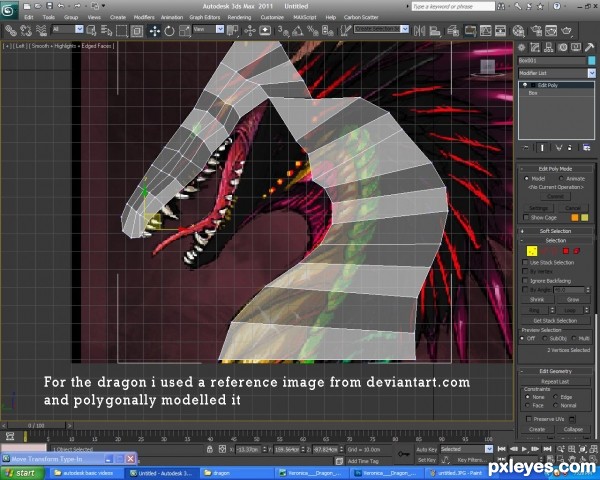
Task: Click the Select and Link icon
Action: 10,31
